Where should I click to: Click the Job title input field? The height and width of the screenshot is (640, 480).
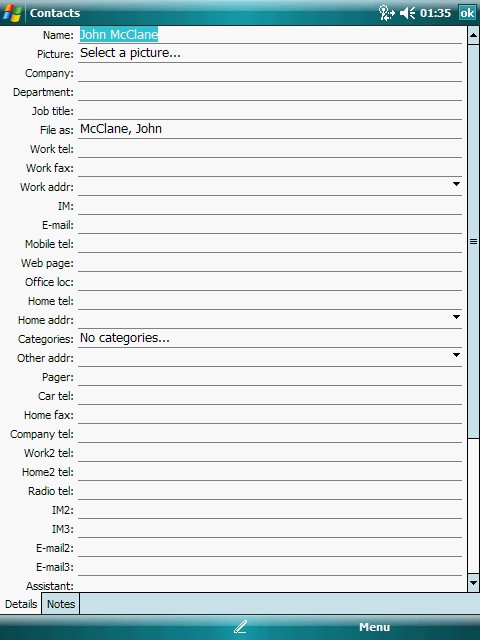coord(270,111)
